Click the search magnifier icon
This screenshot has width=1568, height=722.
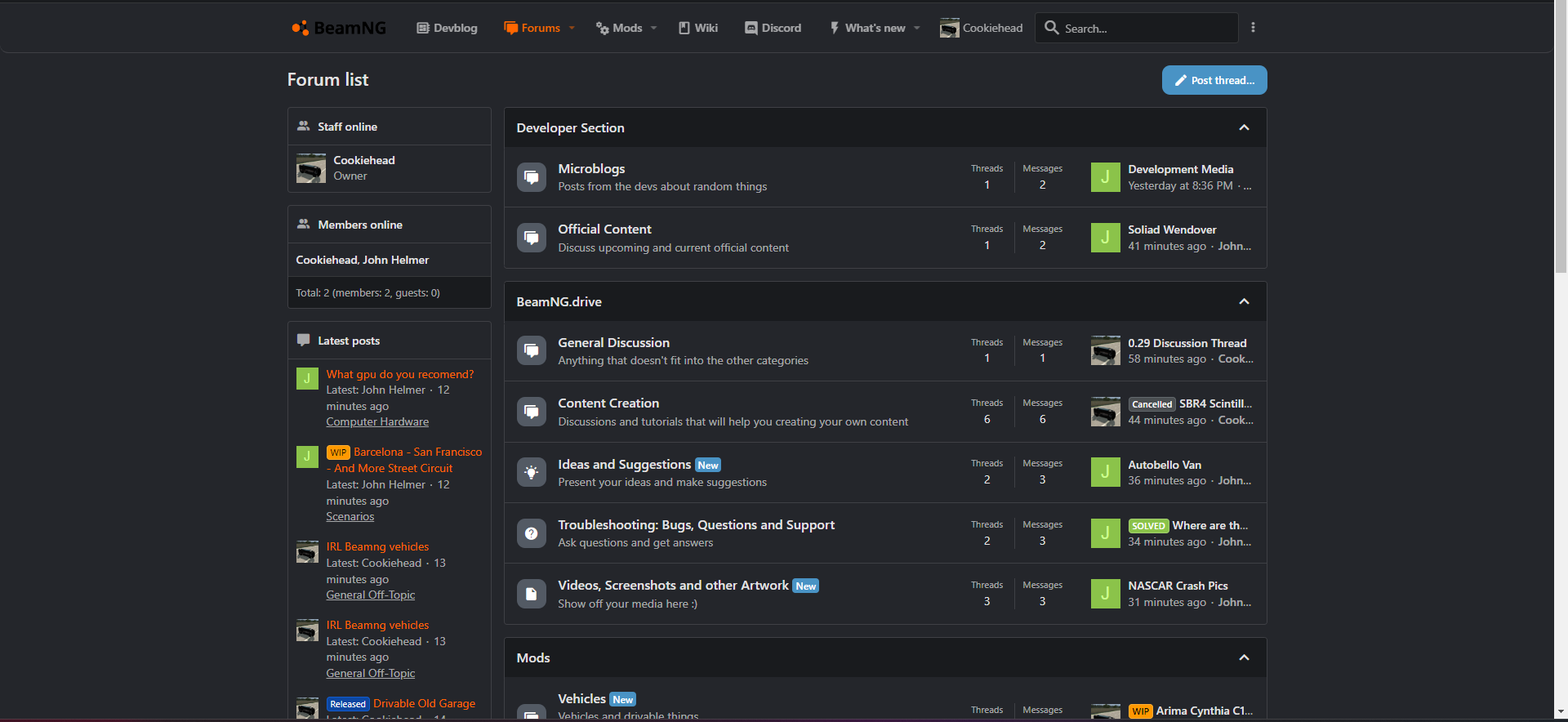pyautogui.click(x=1052, y=28)
